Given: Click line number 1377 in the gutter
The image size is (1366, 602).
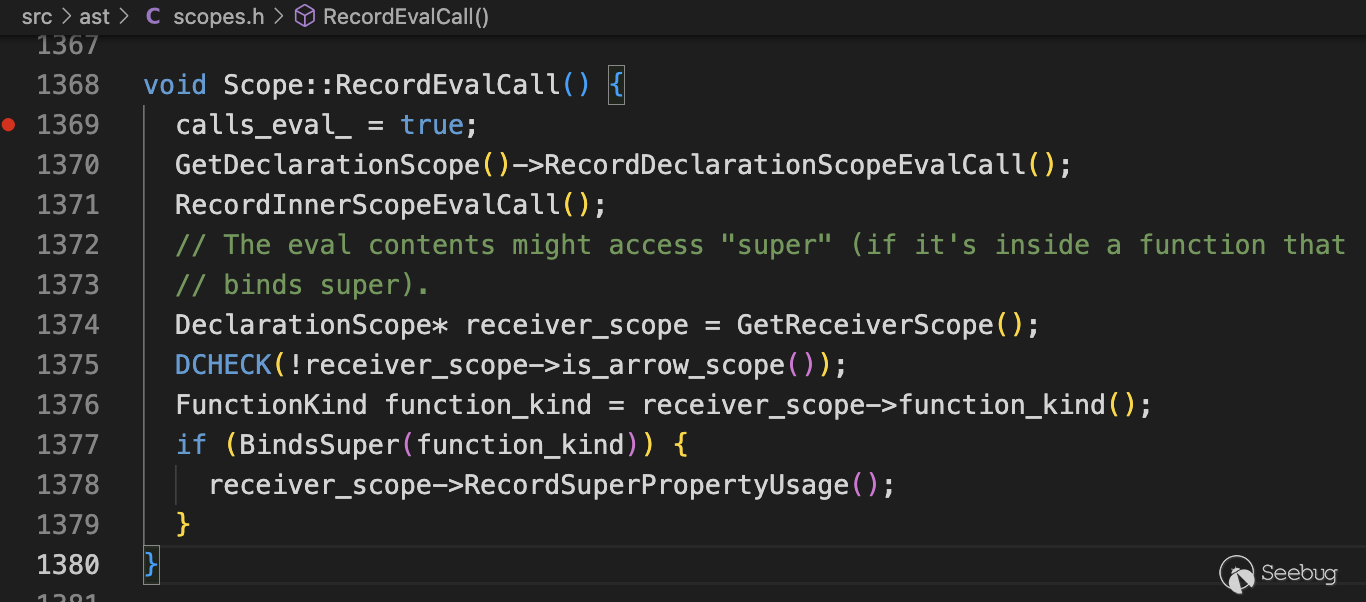Looking at the screenshot, I should [x=68, y=445].
